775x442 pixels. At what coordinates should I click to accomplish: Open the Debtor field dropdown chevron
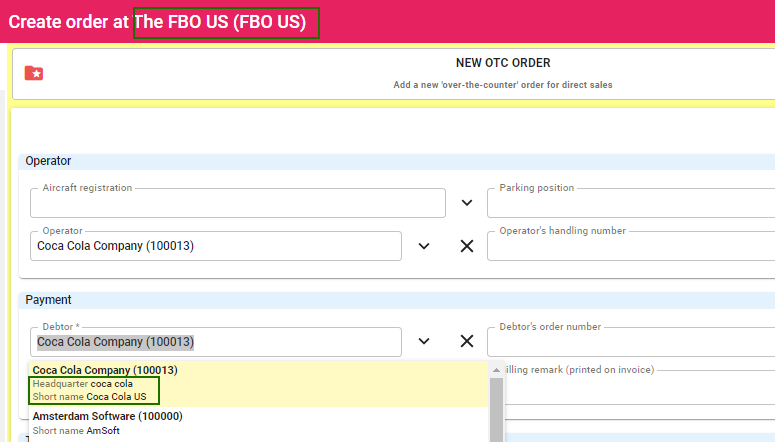(424, 341)
